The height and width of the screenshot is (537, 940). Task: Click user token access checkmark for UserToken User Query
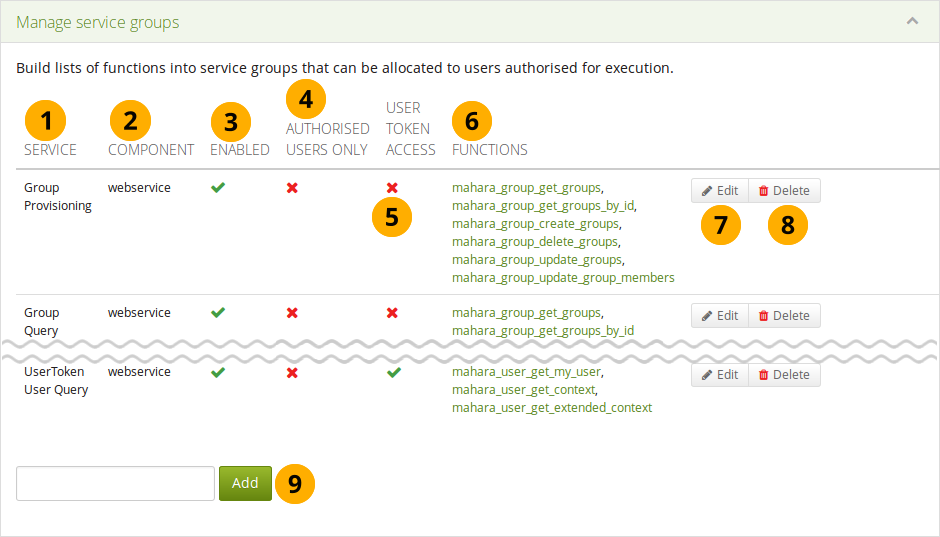[x=393, y=372]
